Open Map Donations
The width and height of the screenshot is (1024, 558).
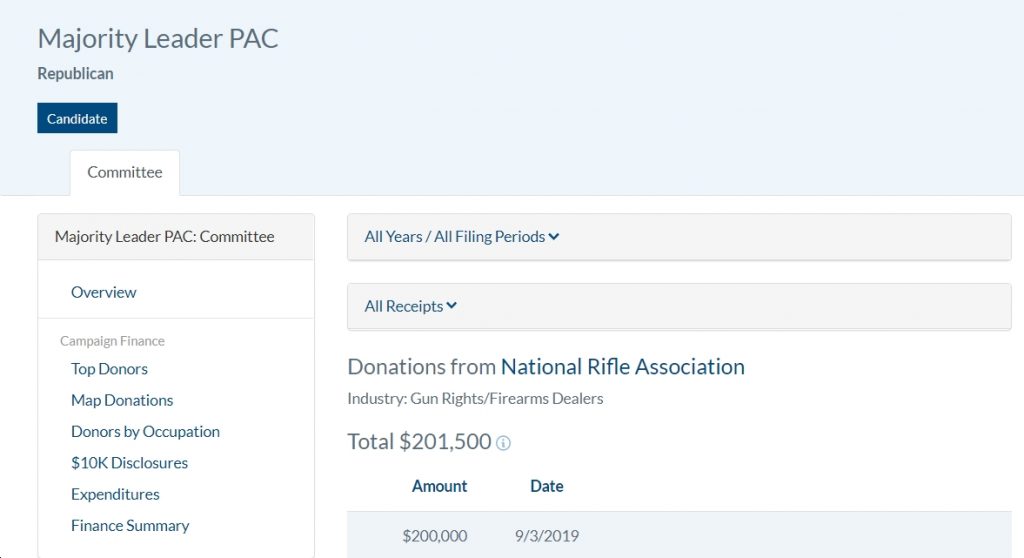point(121,400)
